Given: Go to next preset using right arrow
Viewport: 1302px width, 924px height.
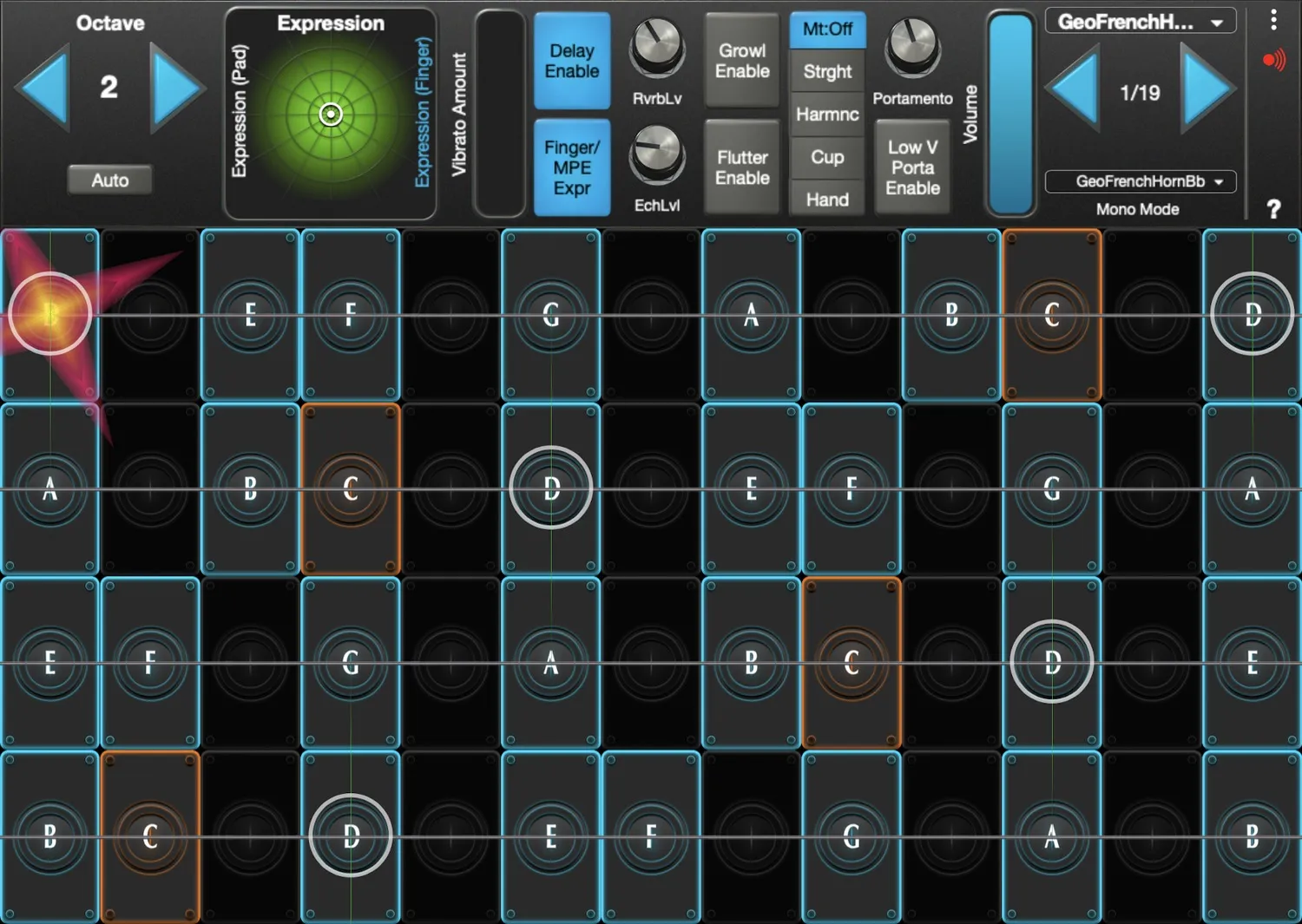Looking at the screenshot, I should [x=1208, y=90].
